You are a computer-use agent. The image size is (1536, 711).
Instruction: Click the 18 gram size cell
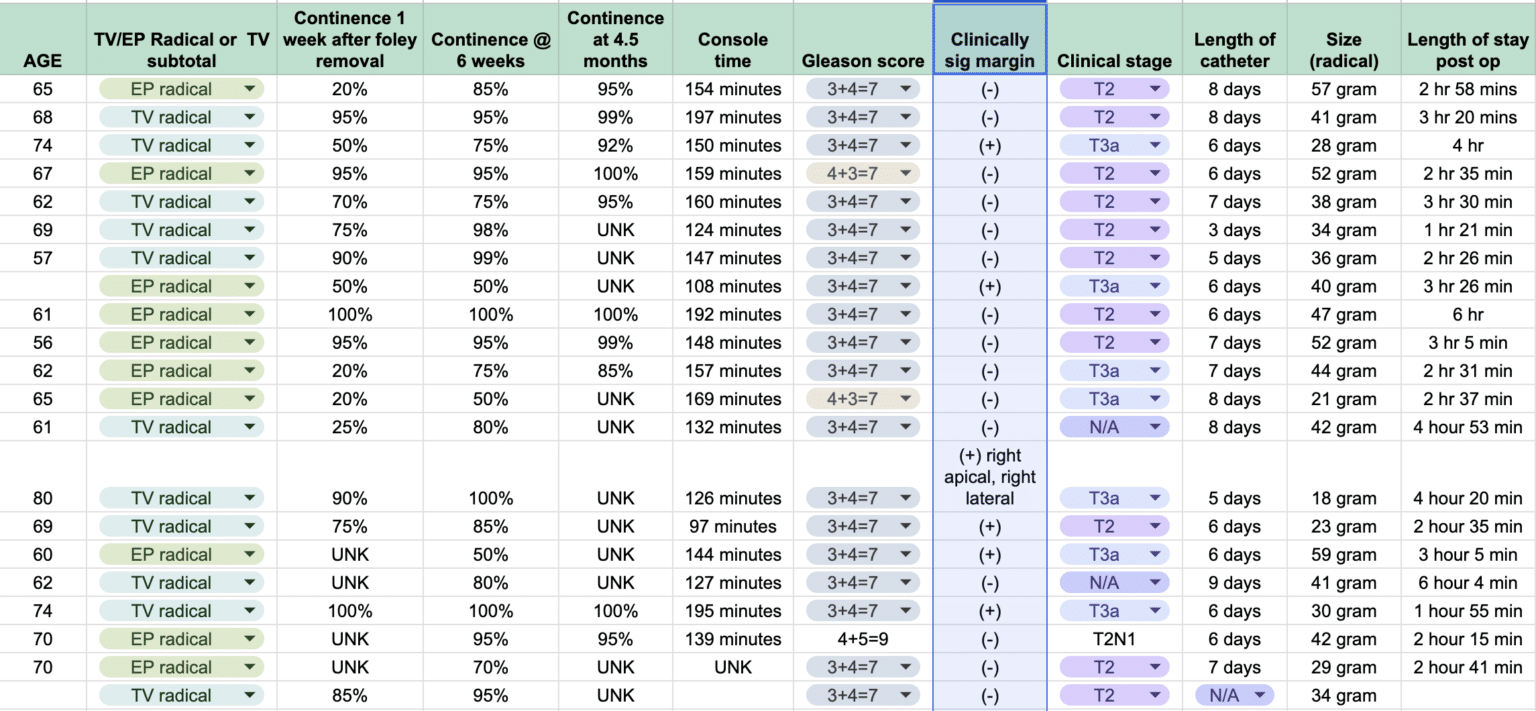pos(1343,498)
